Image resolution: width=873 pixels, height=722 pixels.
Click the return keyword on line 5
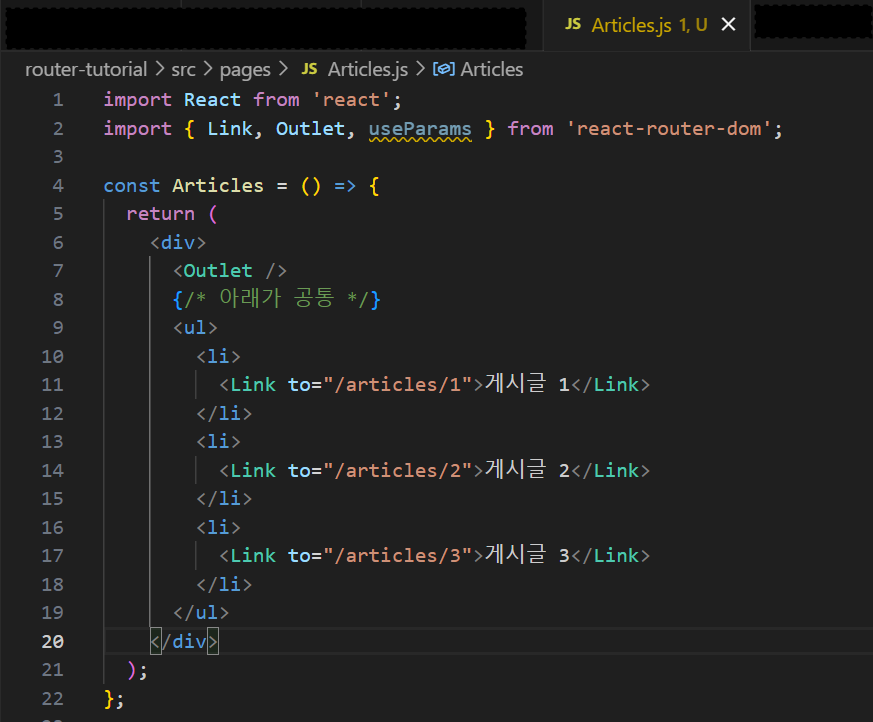pyautogui.click(x=160, y=214)
